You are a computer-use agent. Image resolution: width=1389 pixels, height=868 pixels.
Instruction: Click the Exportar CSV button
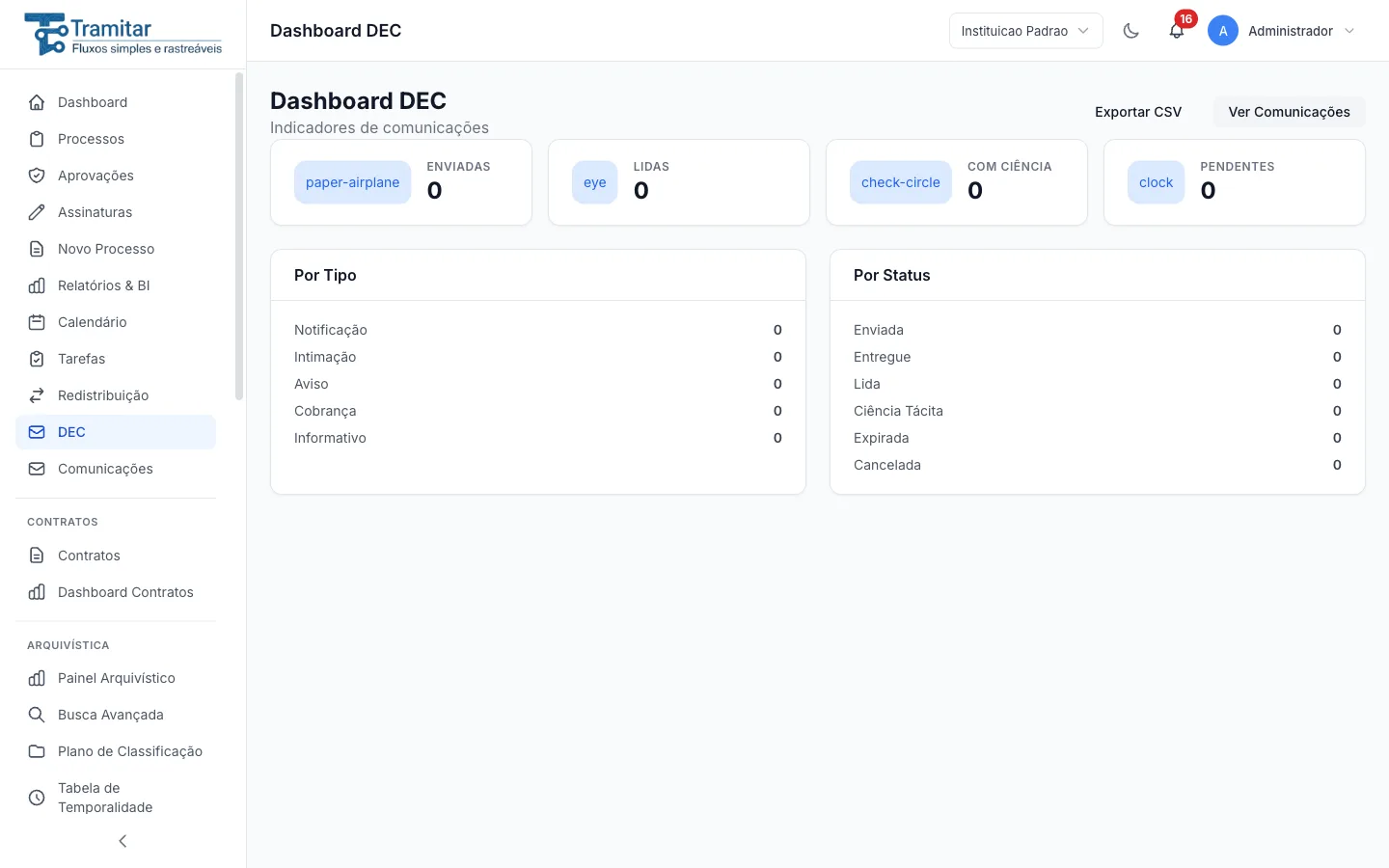1138,112
